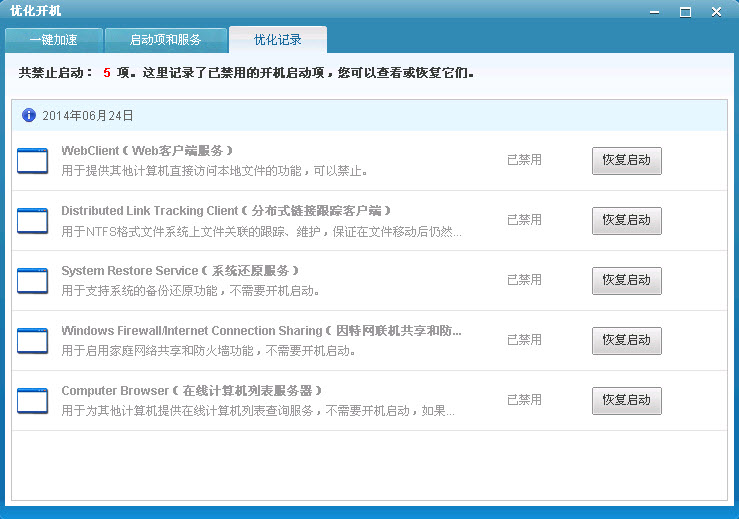This screenshot has height=519, width=739.
Task: Click the 2014年06月24日 date group header
Action: 88,116
